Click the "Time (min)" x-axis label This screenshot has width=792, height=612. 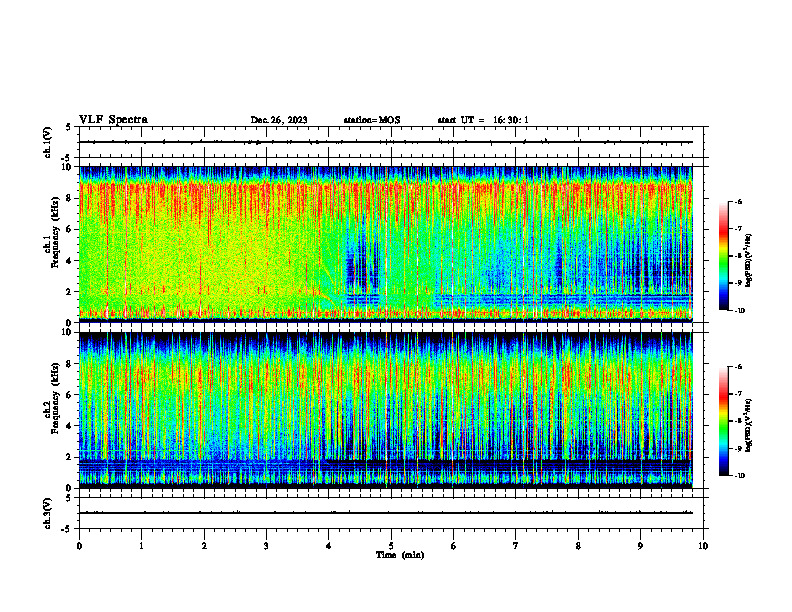point(400,555)
